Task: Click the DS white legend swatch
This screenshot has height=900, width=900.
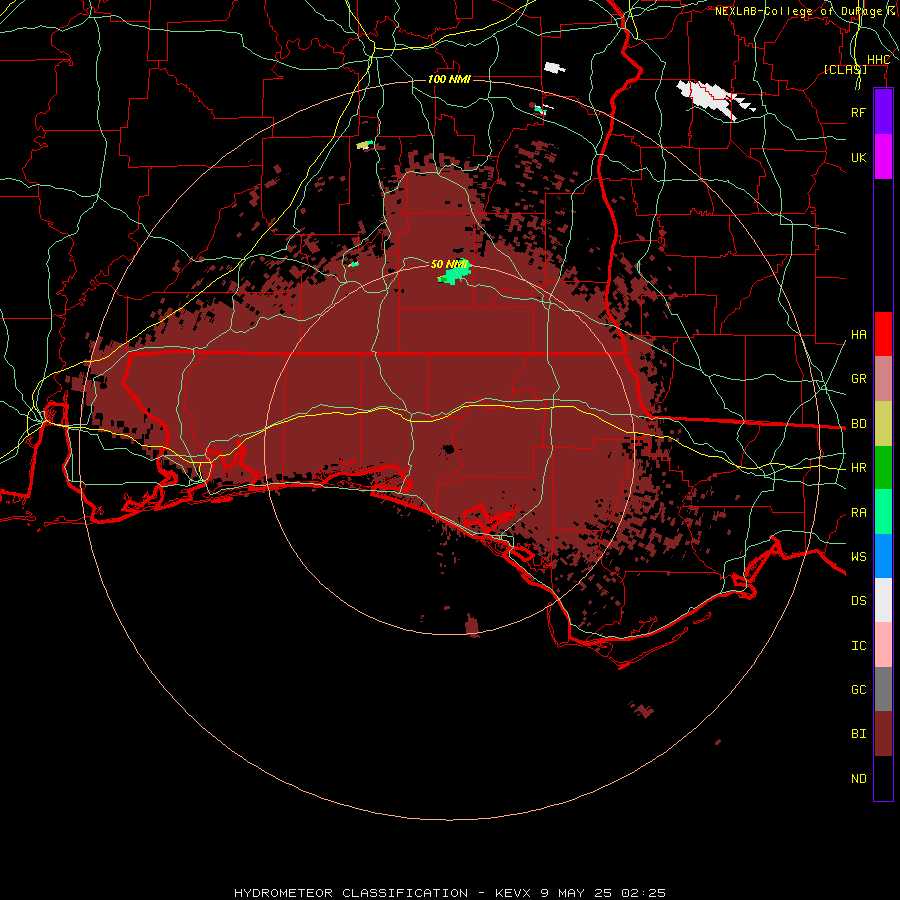Action: 883,600
